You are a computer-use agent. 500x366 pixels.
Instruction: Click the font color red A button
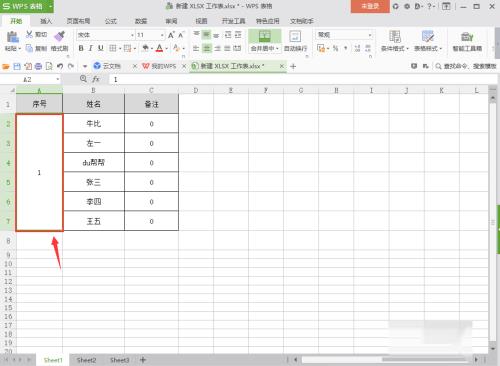point(159,48)
